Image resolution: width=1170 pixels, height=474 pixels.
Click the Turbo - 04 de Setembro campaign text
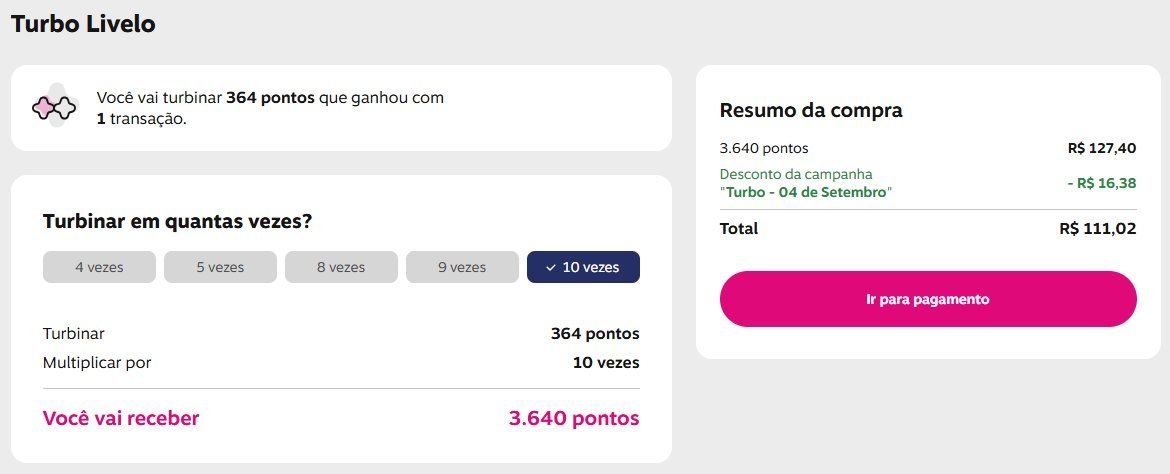pos(806,192)
